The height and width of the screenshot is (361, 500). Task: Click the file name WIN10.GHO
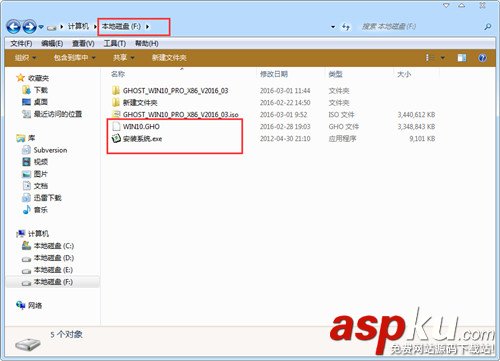tap(141, 126)
